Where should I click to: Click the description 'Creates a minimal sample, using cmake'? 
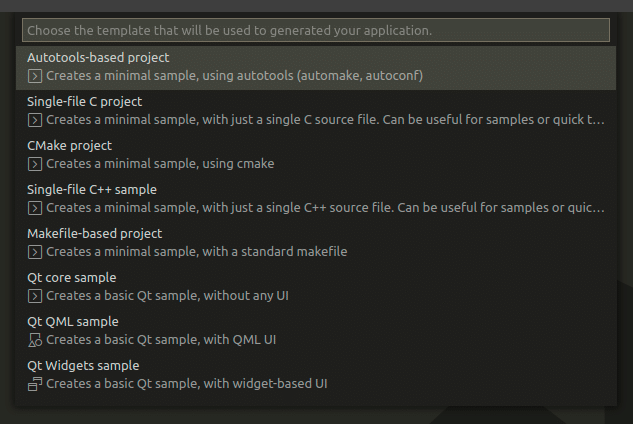pyautogui.click(x=160, y=164)
